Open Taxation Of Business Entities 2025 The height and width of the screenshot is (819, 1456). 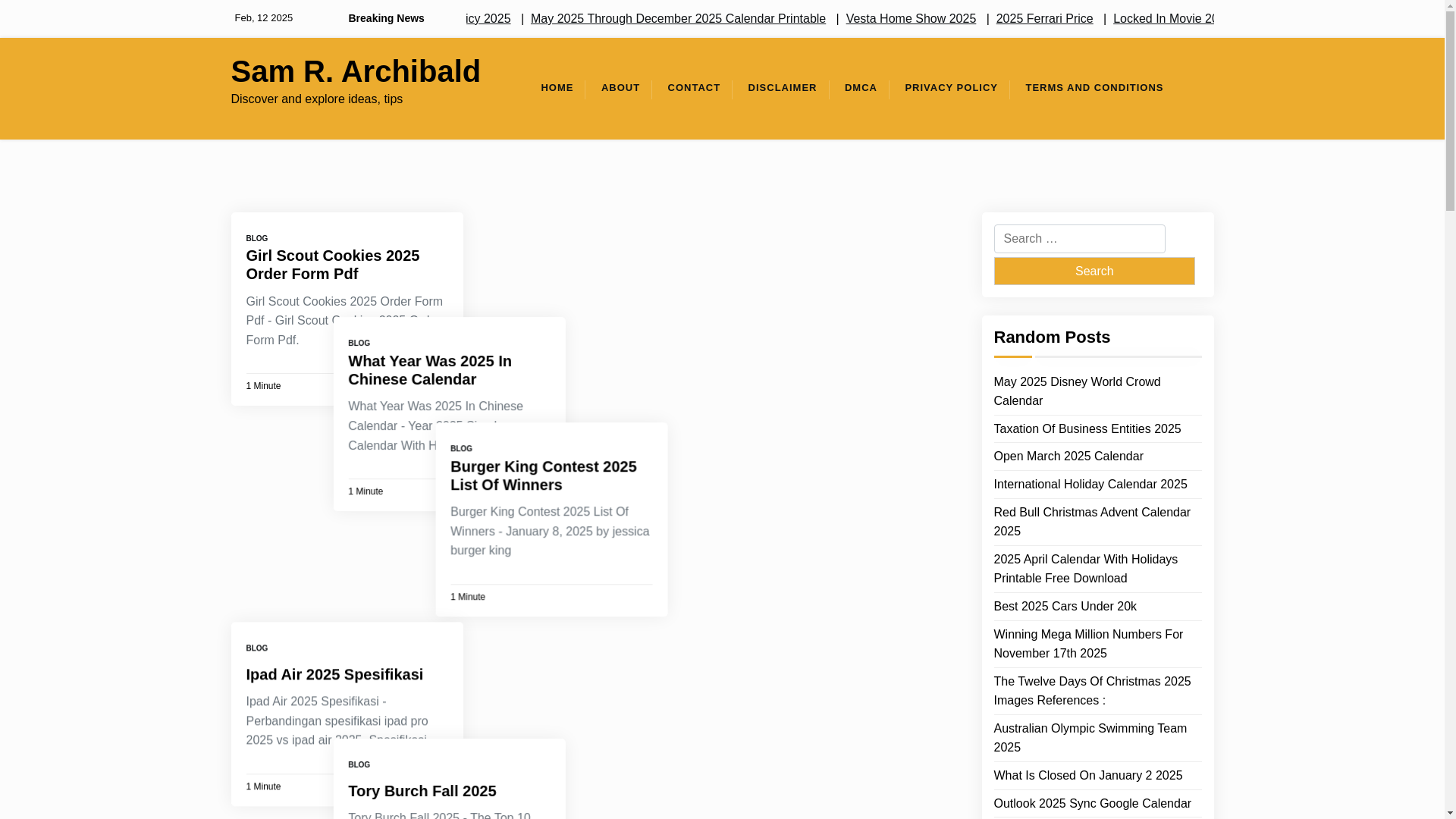coord(1087,429)
